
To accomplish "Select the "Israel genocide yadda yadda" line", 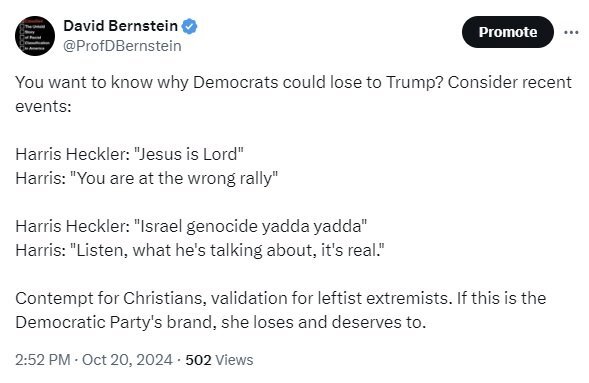I will 191,226.
